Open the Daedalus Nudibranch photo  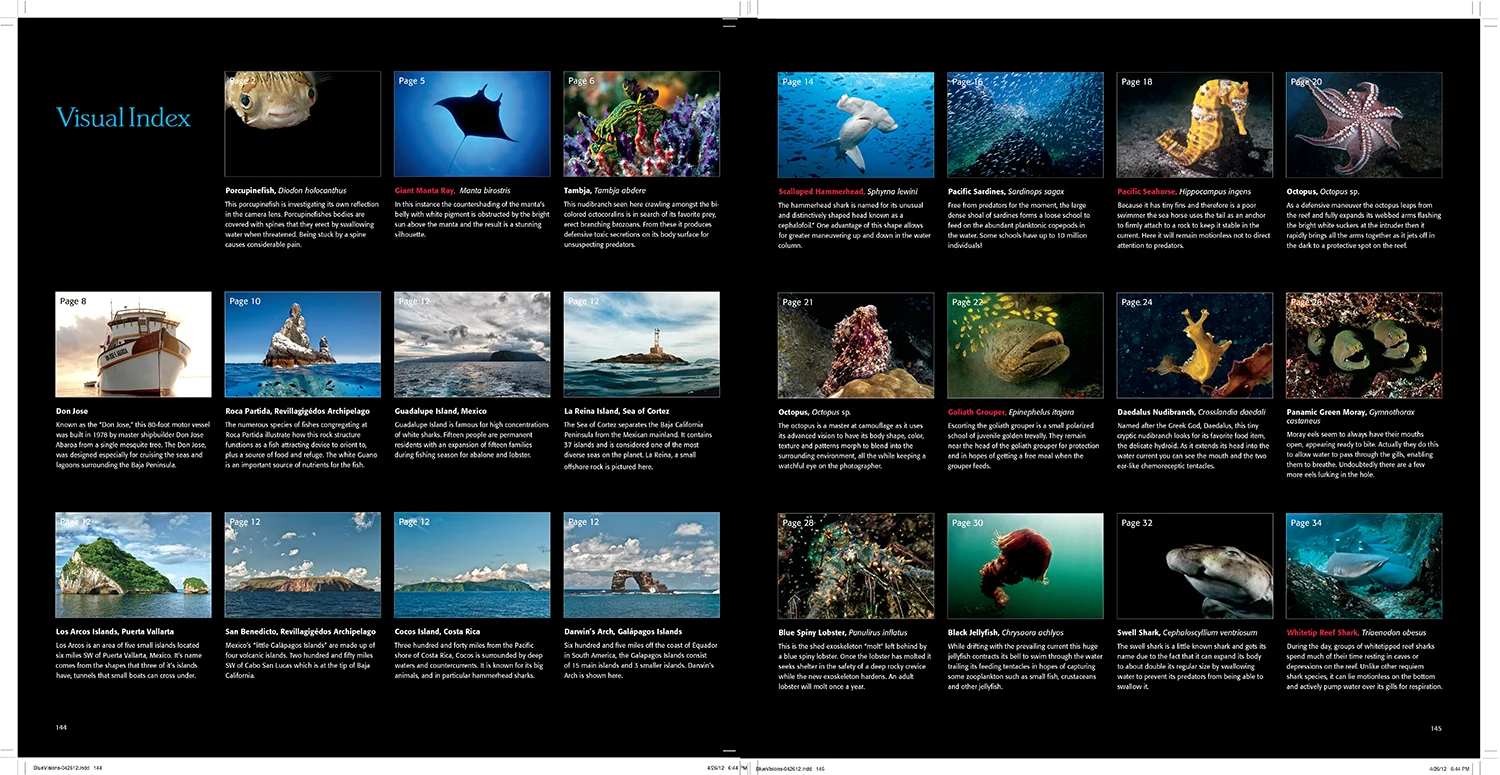pos(1194,344)
